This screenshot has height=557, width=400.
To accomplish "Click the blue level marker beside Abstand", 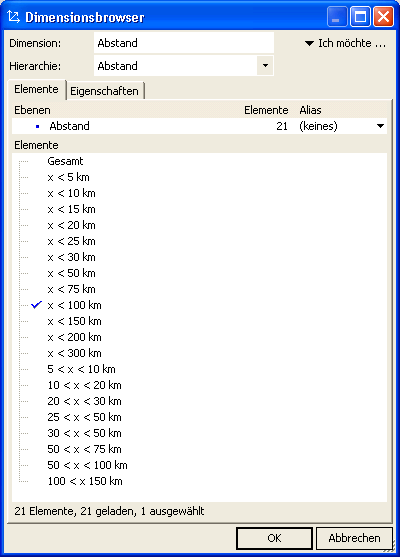I will (x=38, y=126).
